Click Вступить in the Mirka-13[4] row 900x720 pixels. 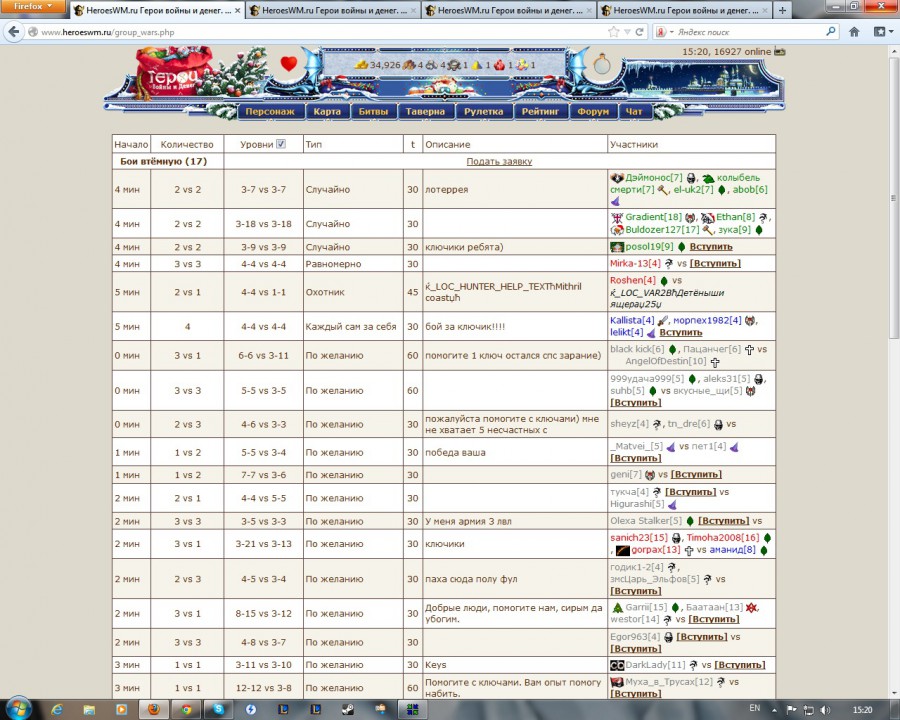715,264
